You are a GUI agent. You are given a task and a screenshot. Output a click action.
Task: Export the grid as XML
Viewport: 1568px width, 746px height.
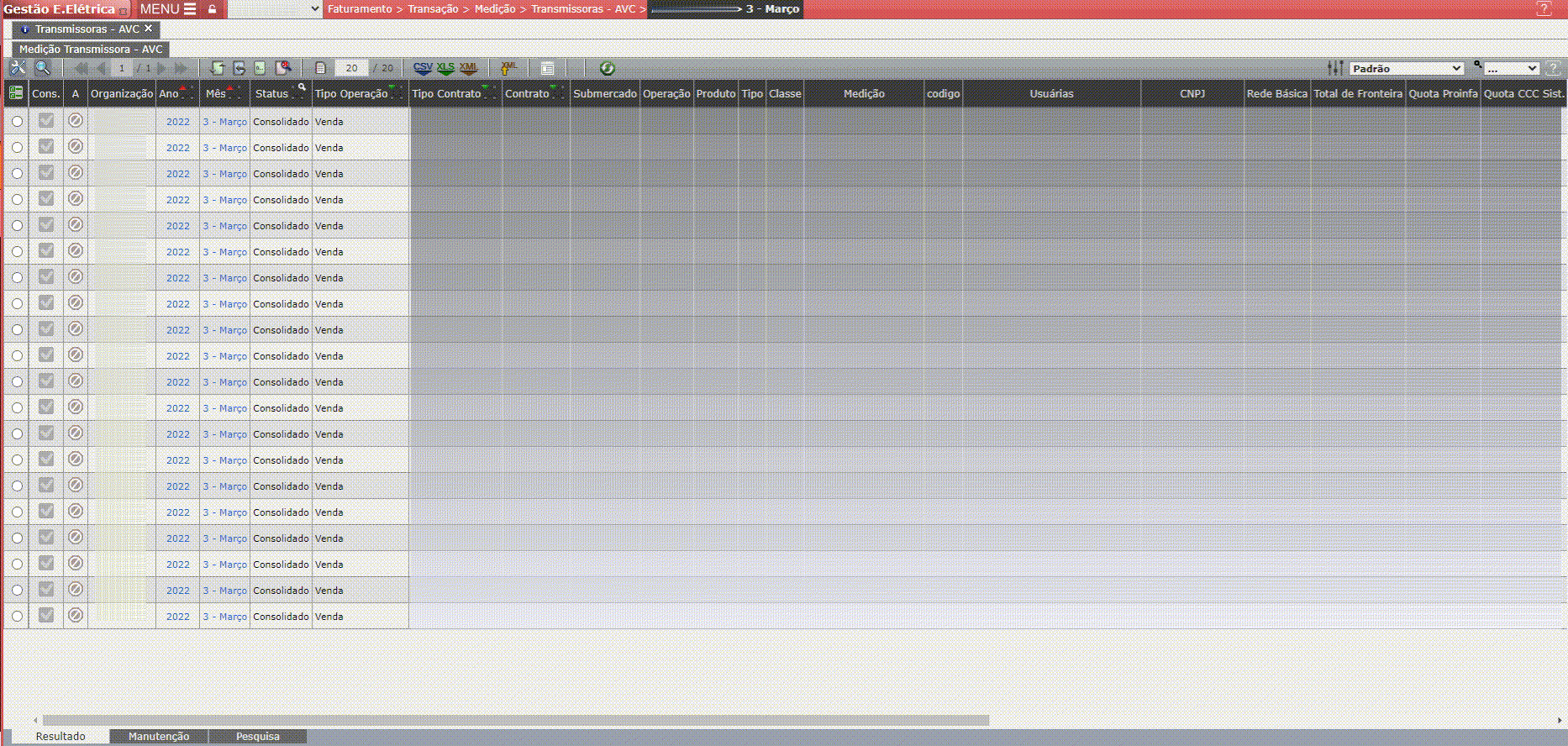(468, 68)
